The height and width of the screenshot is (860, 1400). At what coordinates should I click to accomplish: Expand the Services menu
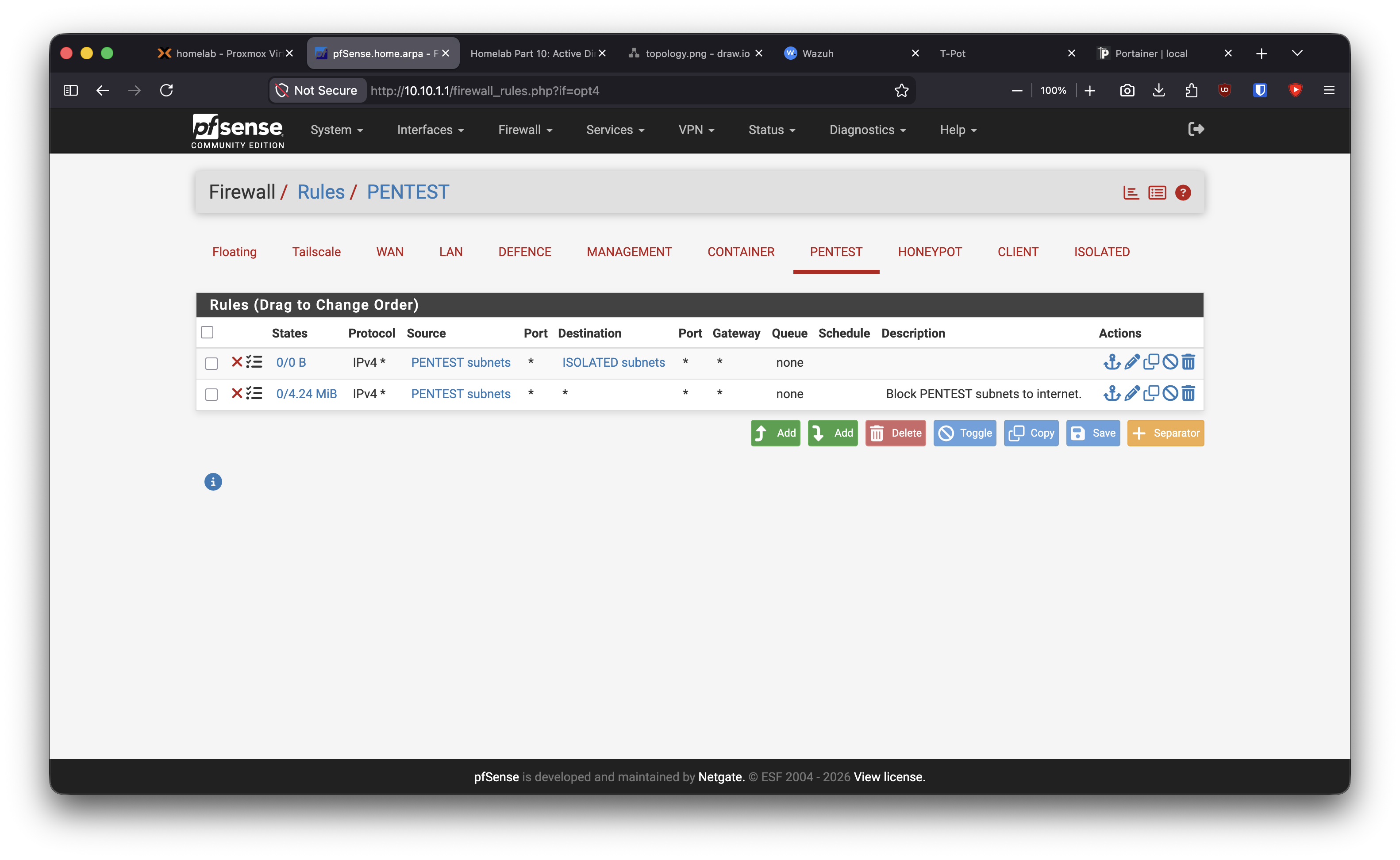pos(615,130)
